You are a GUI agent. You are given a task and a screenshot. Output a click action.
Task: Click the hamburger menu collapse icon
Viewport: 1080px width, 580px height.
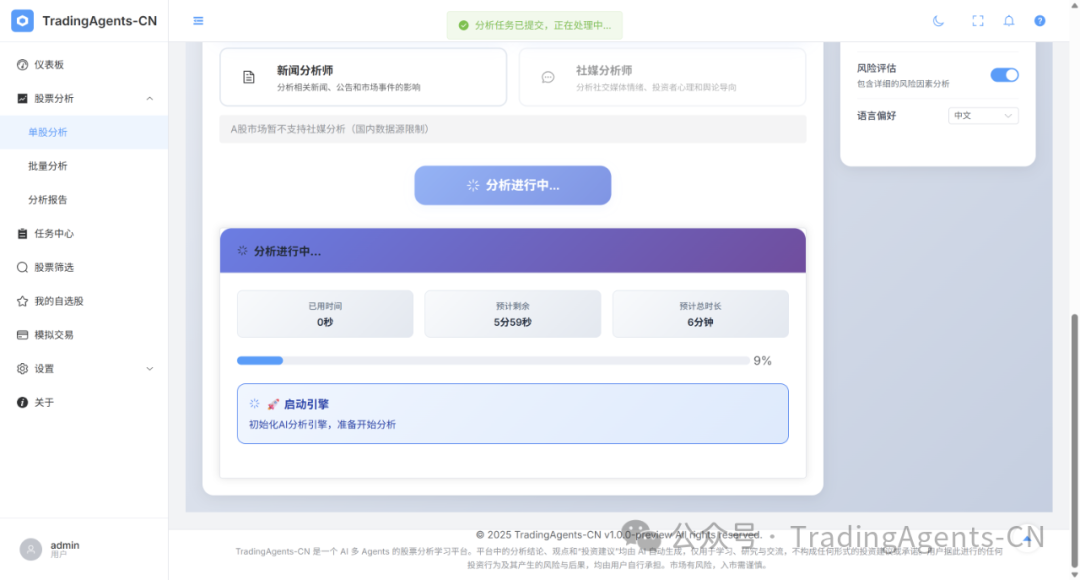[x=198, y=21]
